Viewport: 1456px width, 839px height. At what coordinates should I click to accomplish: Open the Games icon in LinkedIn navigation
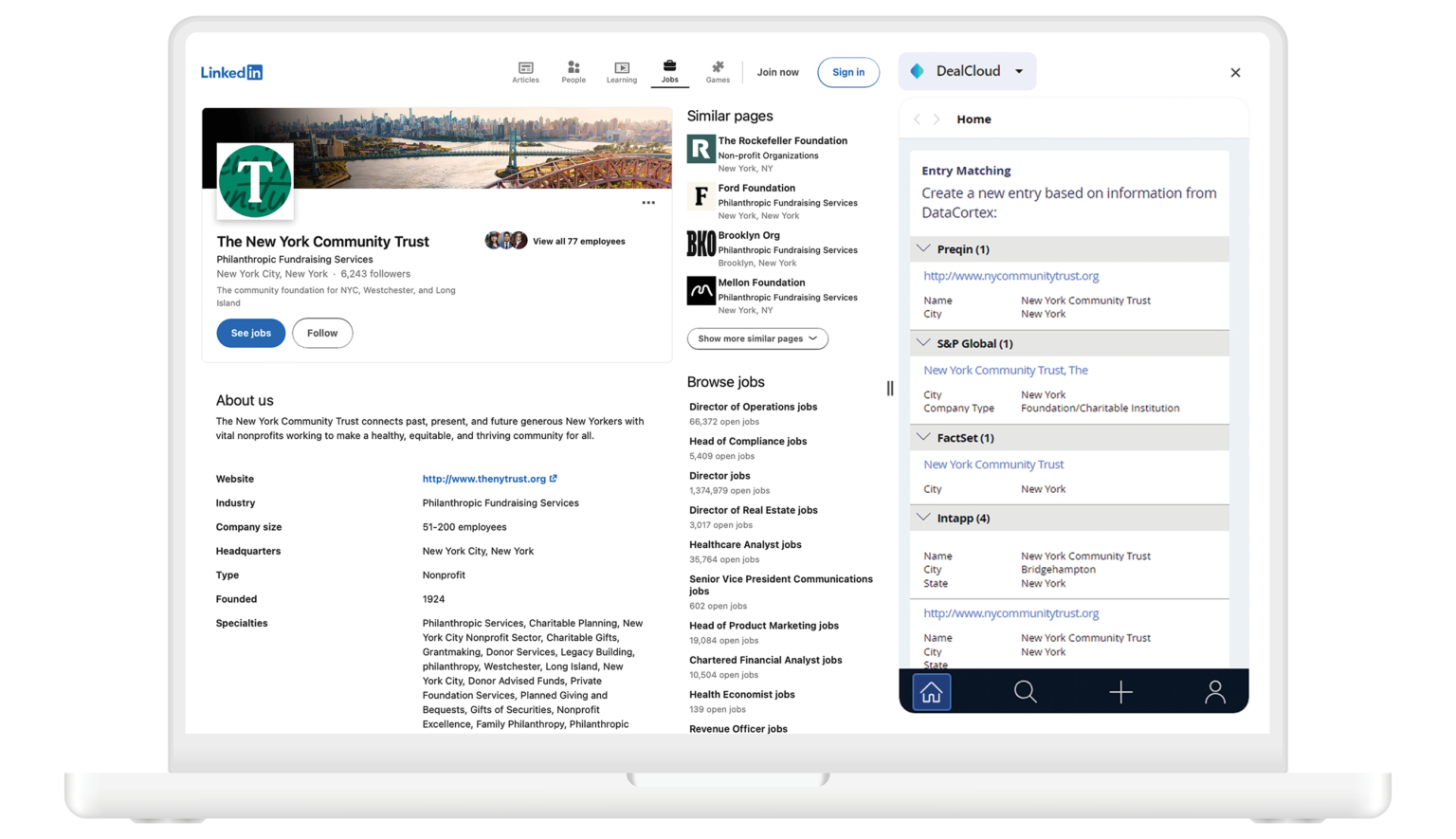718,71
